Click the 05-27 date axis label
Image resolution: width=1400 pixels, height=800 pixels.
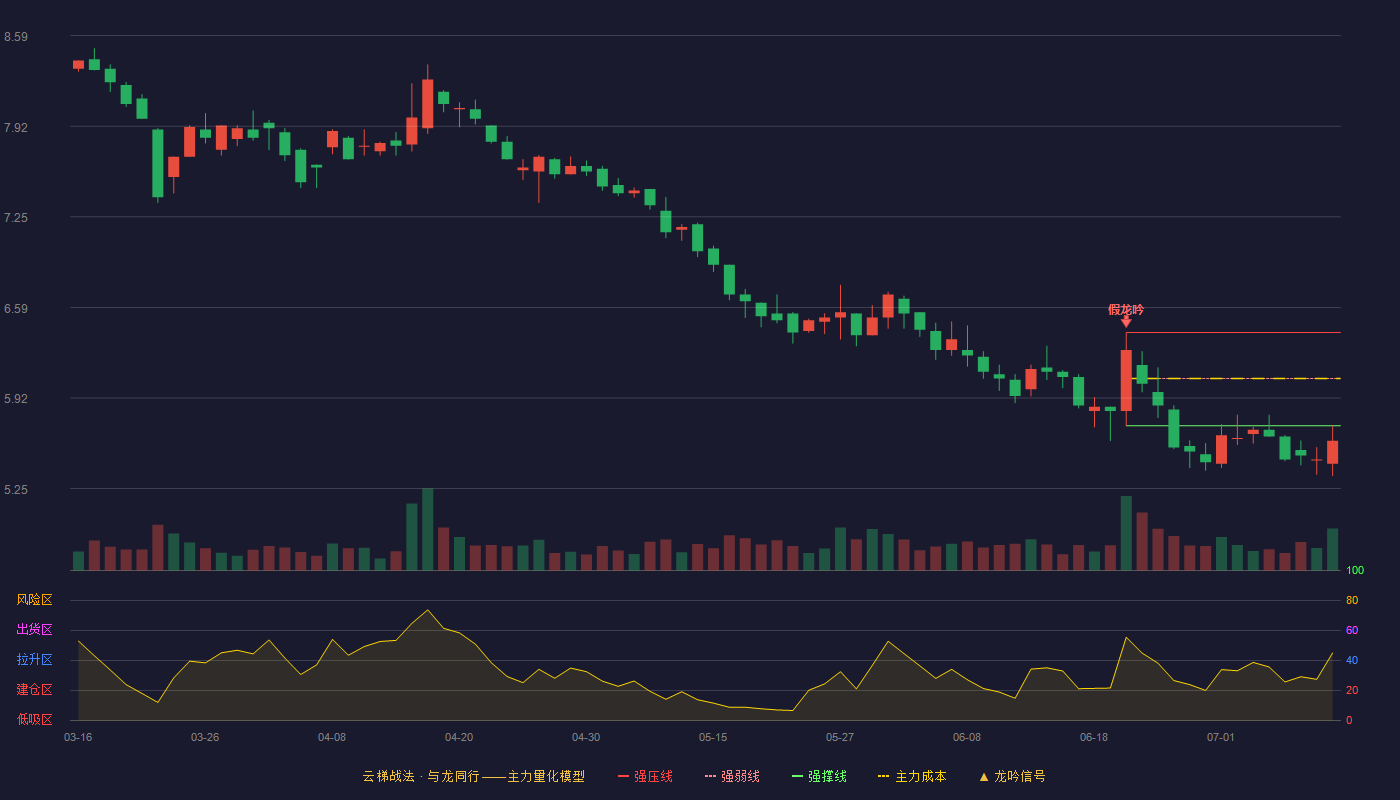840,737
